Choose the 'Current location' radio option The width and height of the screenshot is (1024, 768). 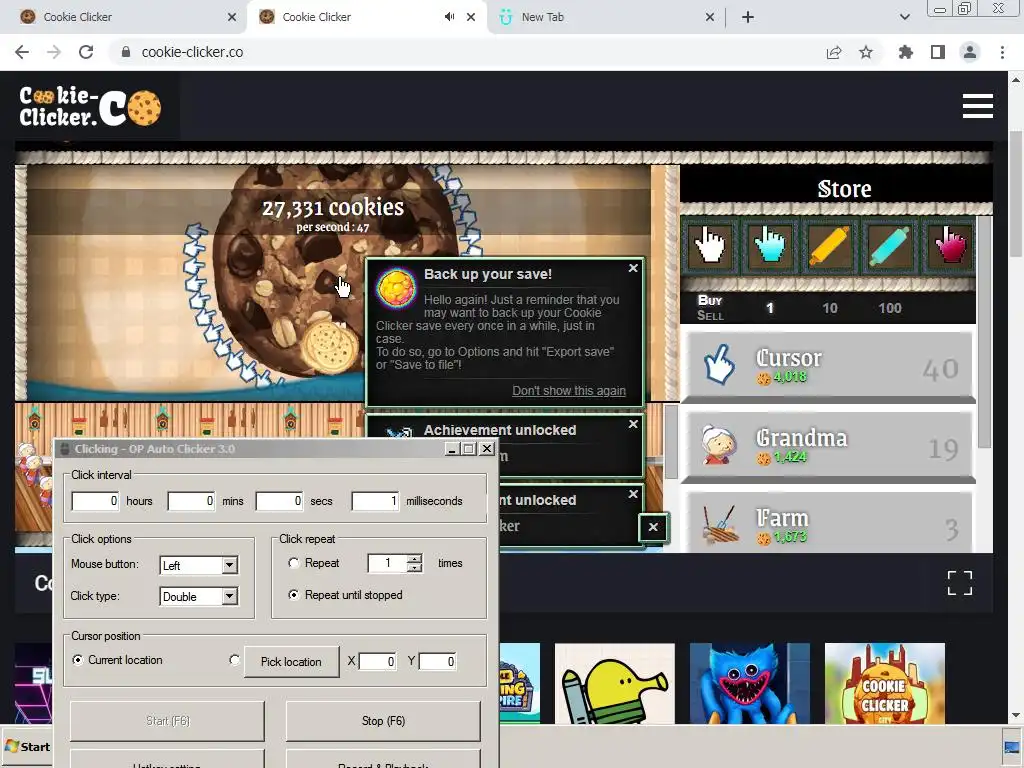coord(78,660)
